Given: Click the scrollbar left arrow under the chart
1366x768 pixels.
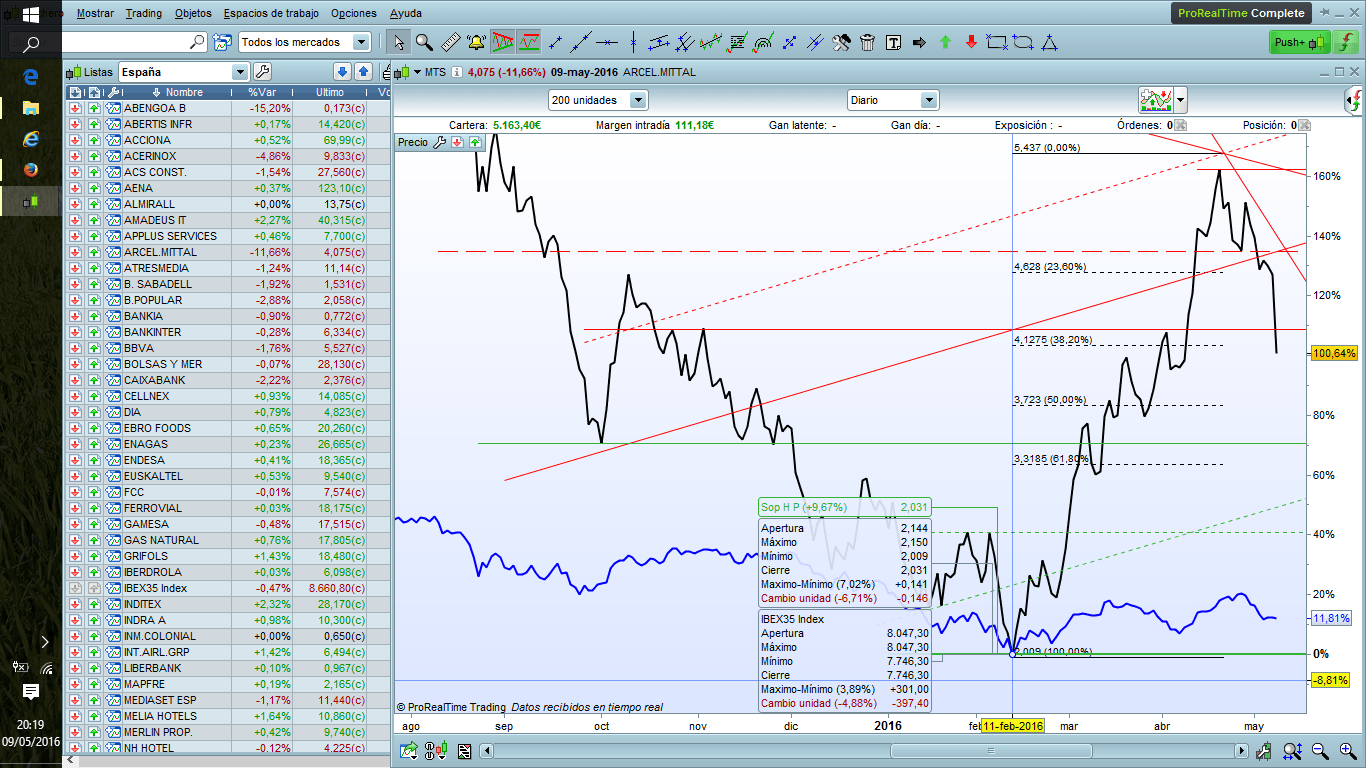Looking at the screenshot, I should click(x=487, y=751).
